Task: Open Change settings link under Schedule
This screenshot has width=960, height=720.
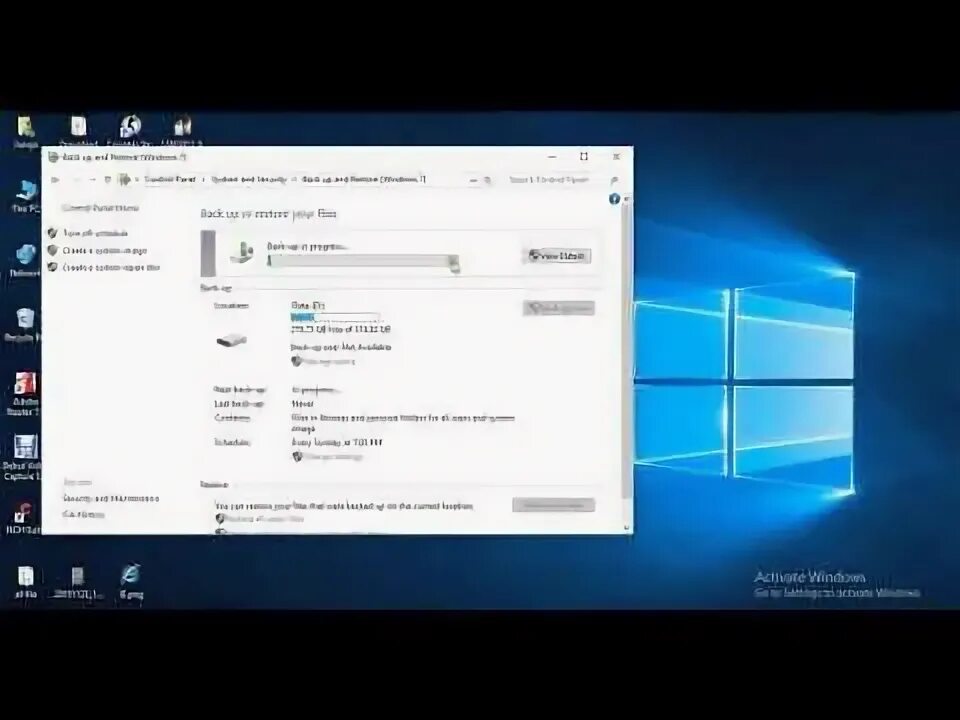Action: click(334, 457)
